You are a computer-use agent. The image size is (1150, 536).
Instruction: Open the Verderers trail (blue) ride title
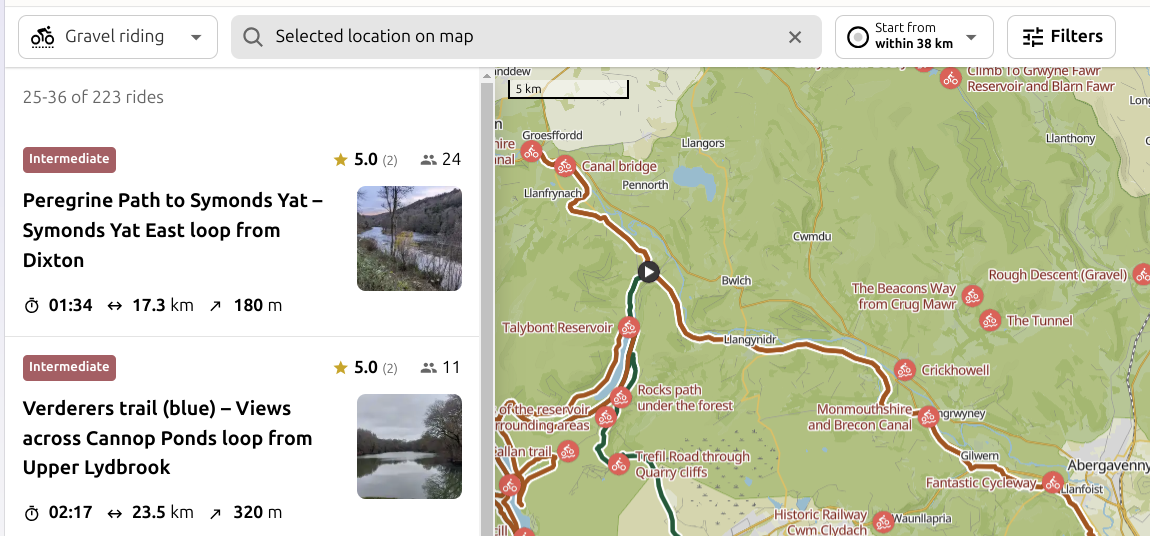tap(167, 438)
